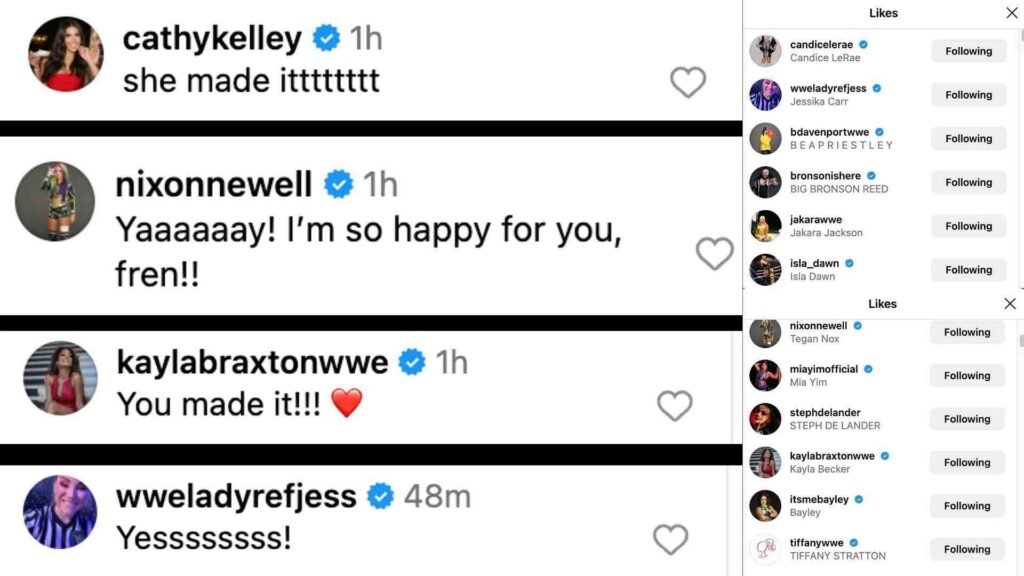Close the upper Likes panel
1024x576 pixels.
coord(1011,13)
